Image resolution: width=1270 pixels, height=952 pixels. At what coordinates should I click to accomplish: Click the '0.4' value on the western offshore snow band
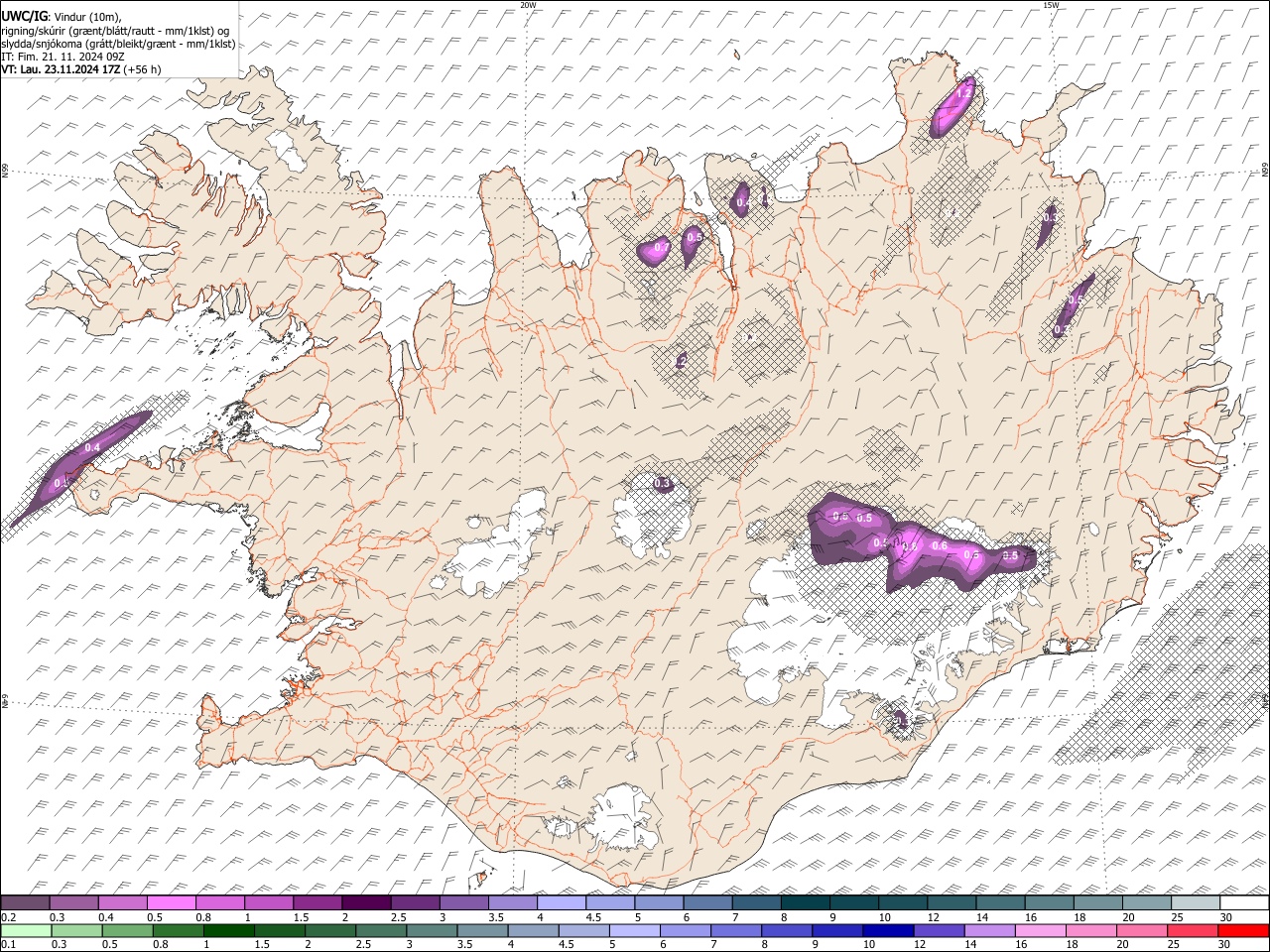click(x=92, y=448)
